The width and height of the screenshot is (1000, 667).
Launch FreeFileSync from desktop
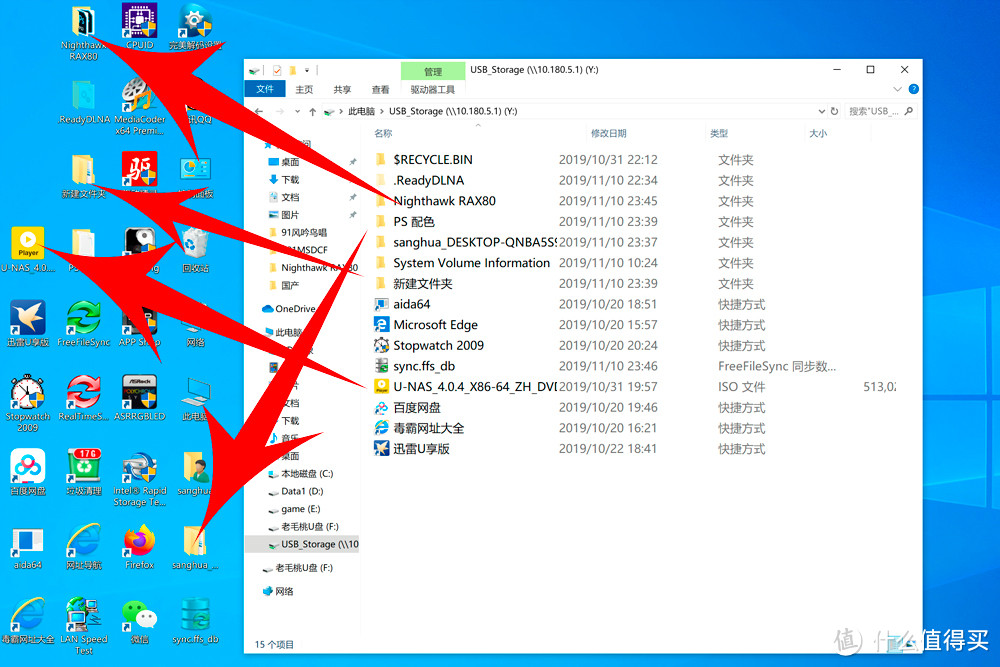[x=84, y=324]
